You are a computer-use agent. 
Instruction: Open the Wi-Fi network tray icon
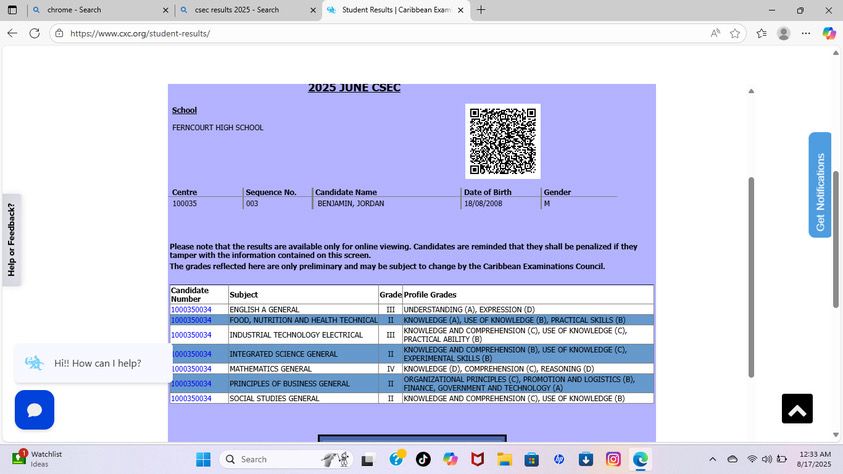tap(752, 459)
